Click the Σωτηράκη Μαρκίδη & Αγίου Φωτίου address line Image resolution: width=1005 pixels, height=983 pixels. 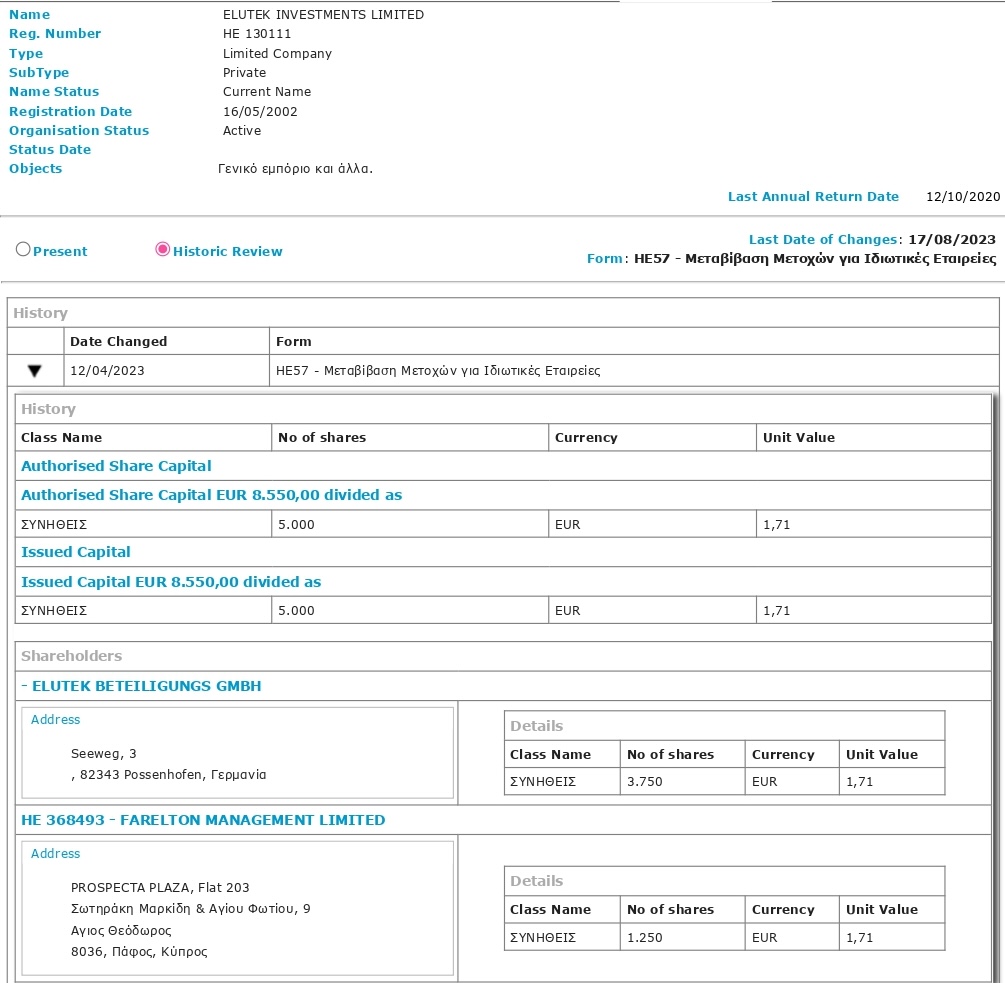[x=190, y=909]
